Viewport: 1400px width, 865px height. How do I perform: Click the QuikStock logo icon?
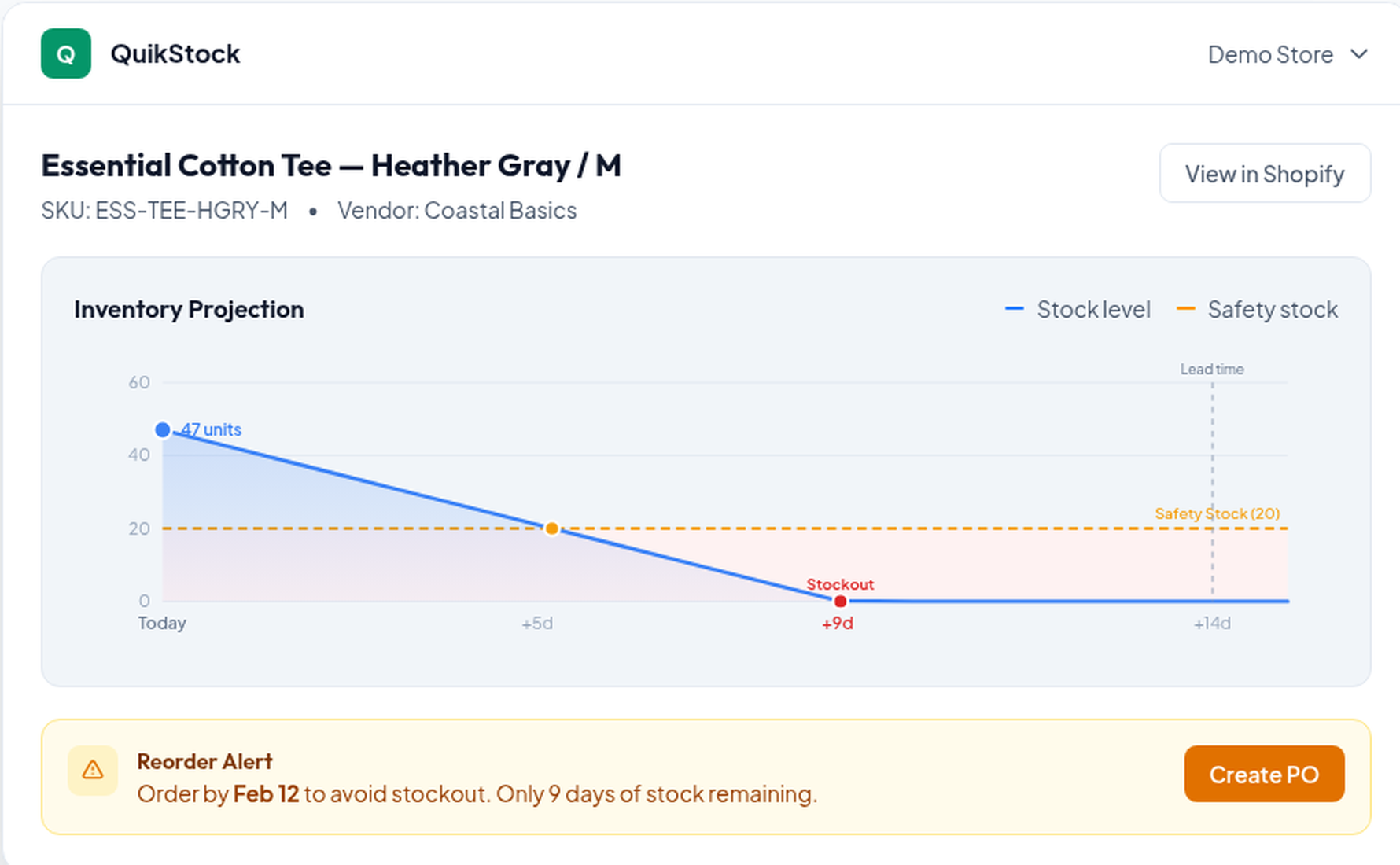click(x=66, y=53)
